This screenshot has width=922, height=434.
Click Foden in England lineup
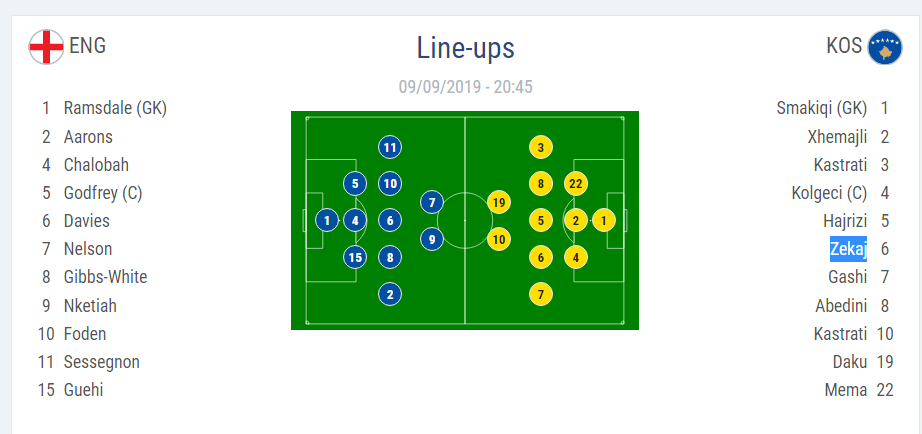84,334
